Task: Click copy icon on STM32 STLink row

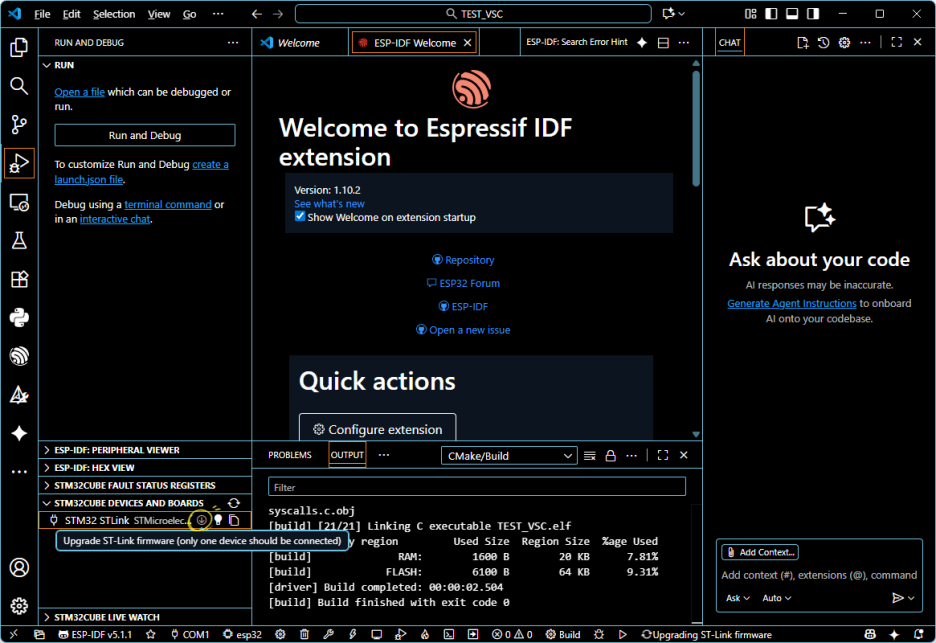Action: click(x=235, y=520)
